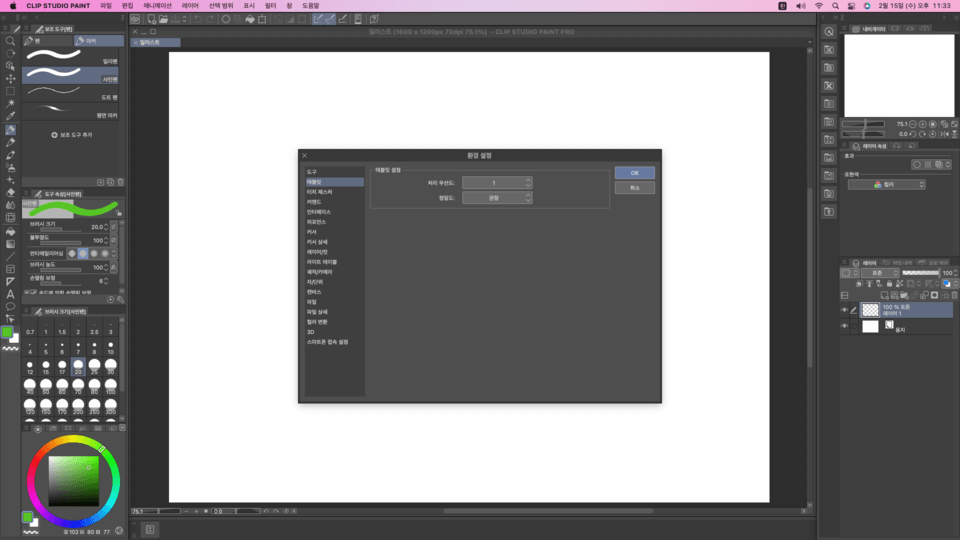Click 취소 cancel button in dialog
The image size is (960, 540).
click(634, 188)
